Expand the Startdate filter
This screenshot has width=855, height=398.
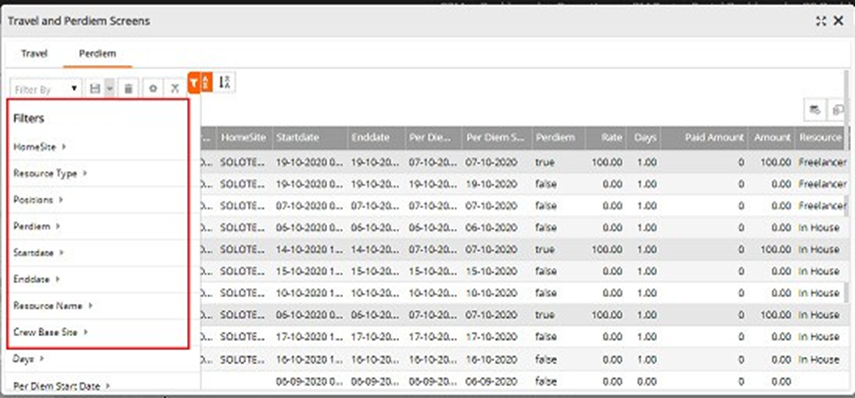coord(38,253)
